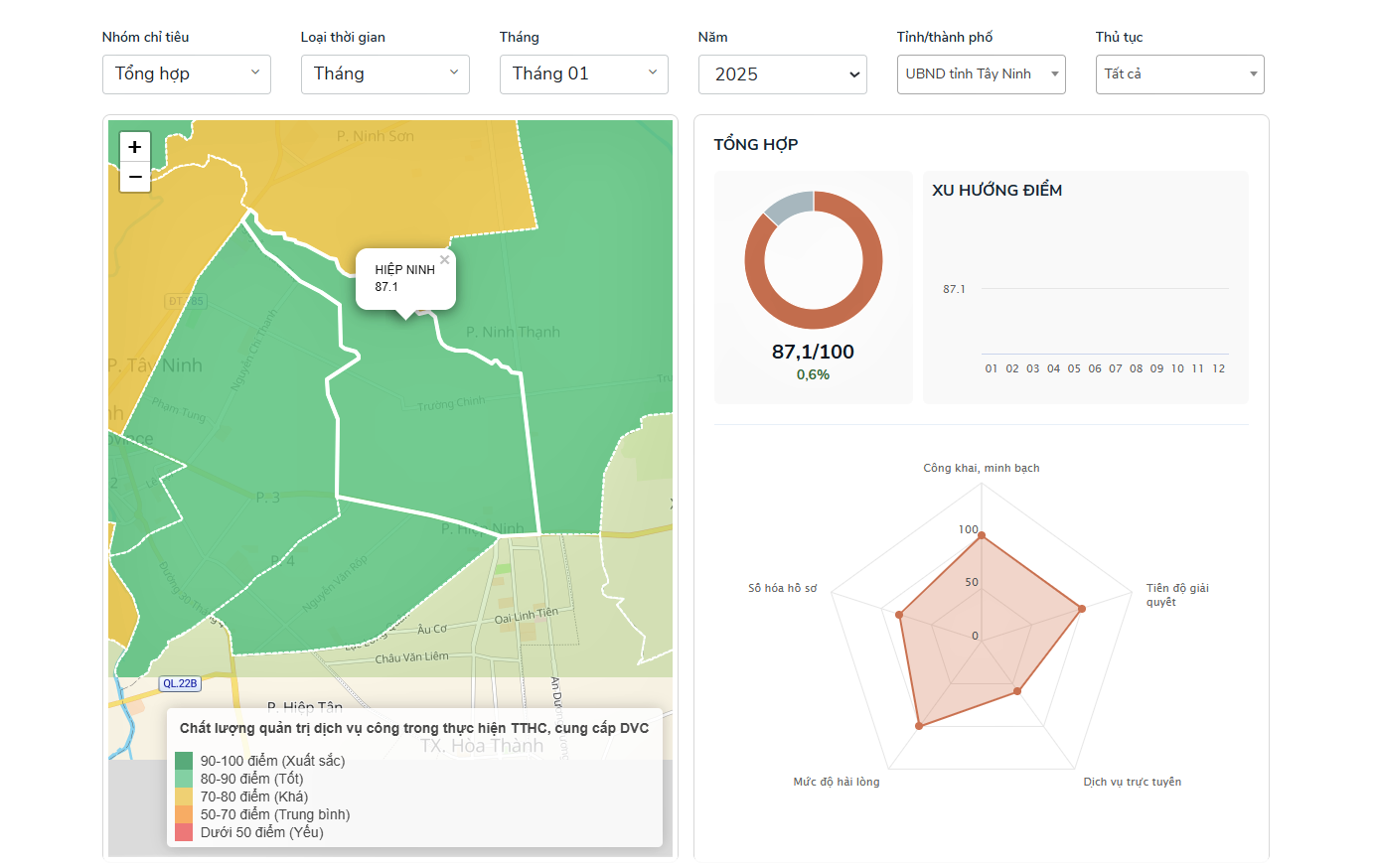Click the P. 3 region on map
The width and height of the screenshot is (1377, 868).
point(268,497)
